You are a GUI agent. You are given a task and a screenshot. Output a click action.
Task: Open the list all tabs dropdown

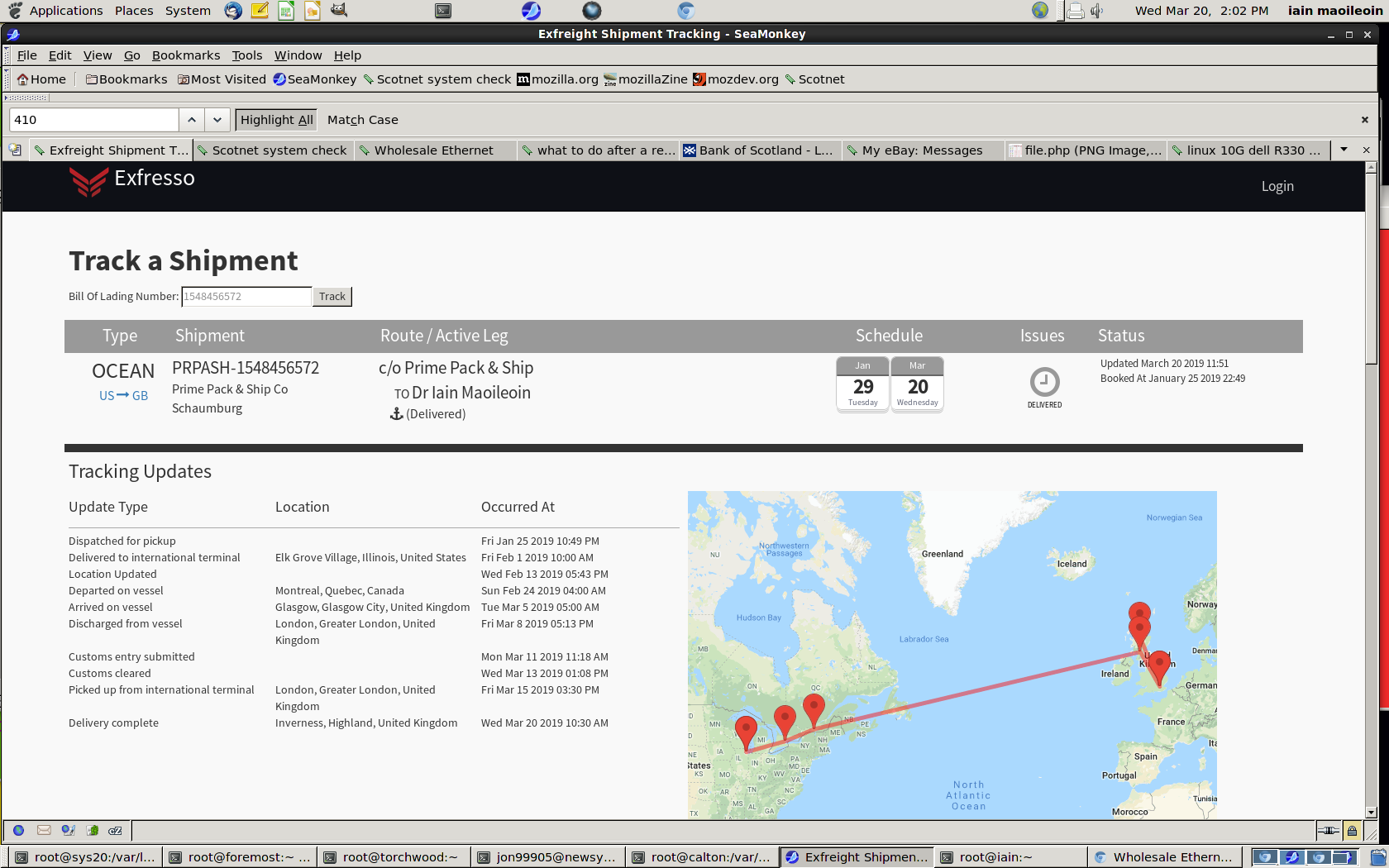point(1344,150)
